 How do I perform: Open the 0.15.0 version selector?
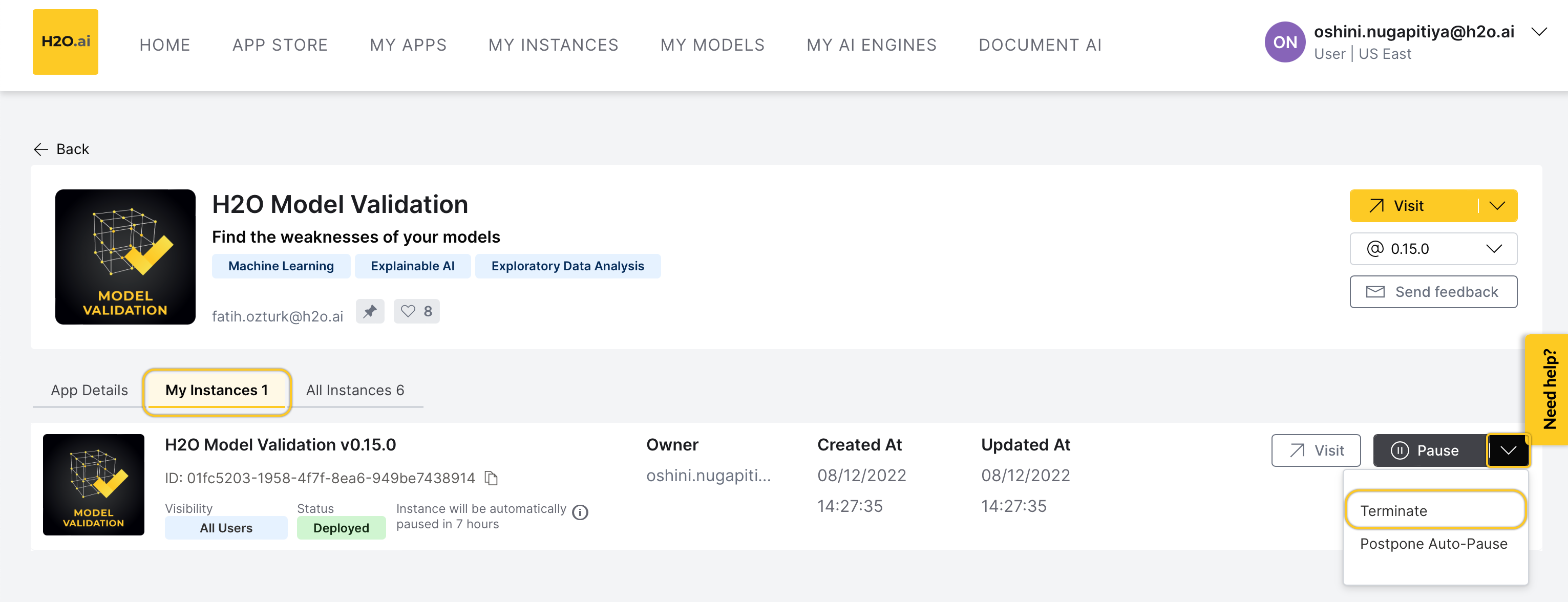click(x=1433, y=249)
